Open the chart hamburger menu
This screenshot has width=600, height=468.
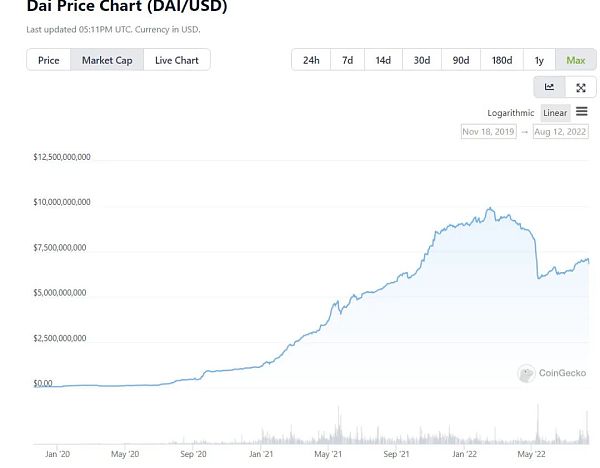tap(582, 112)
